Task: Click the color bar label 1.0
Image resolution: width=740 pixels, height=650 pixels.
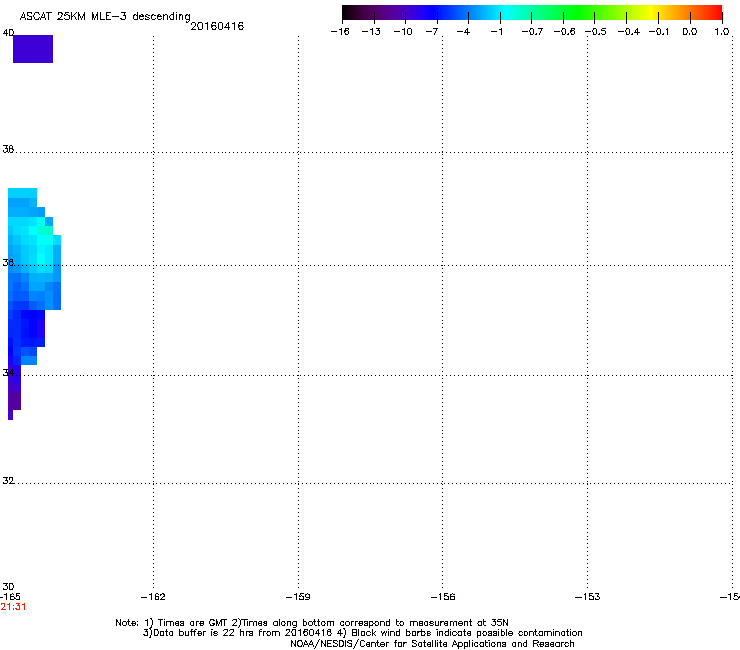Action: pyautogui.click(x=722, y=32)
